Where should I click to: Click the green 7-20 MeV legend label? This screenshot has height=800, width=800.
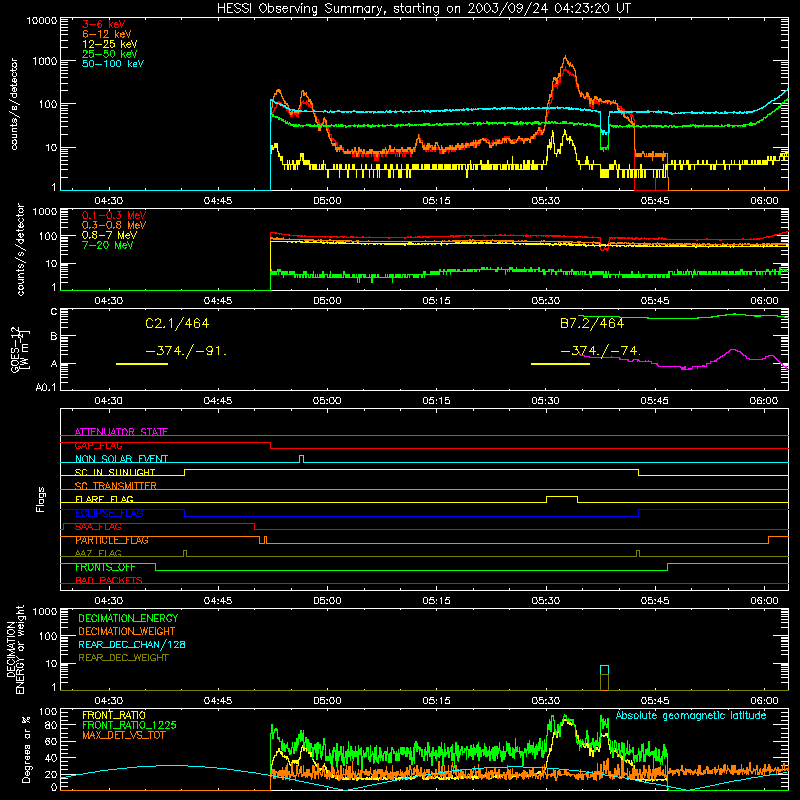tap(107, 245)
